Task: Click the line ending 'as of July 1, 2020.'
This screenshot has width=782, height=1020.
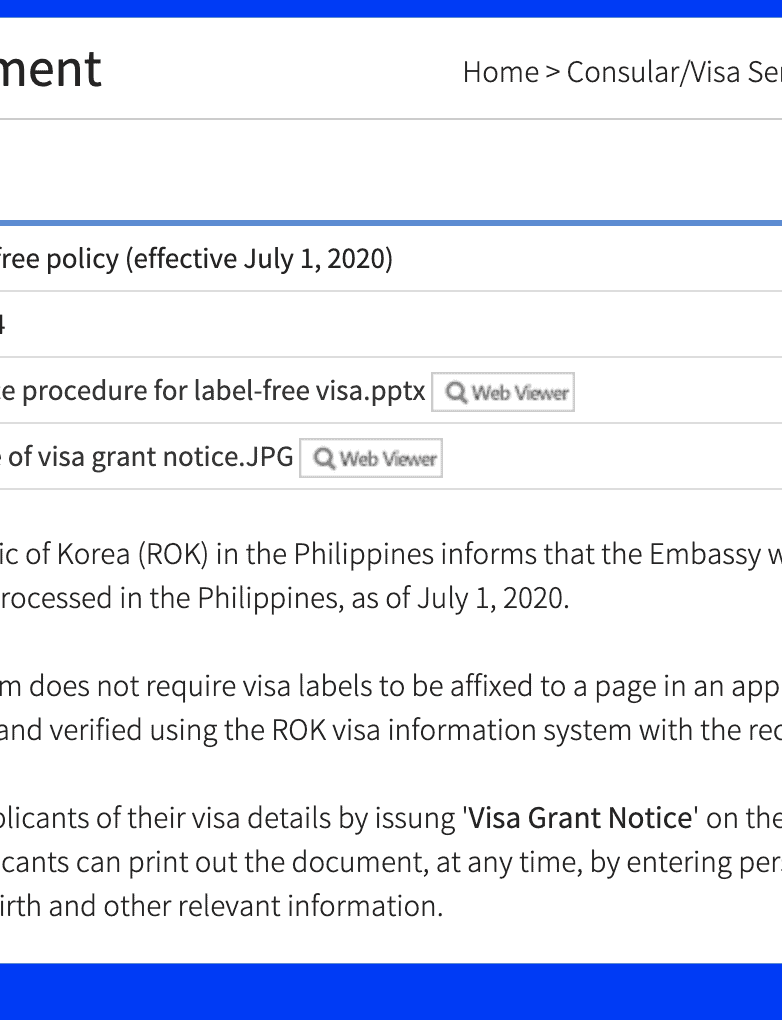Action: (284, 598)
